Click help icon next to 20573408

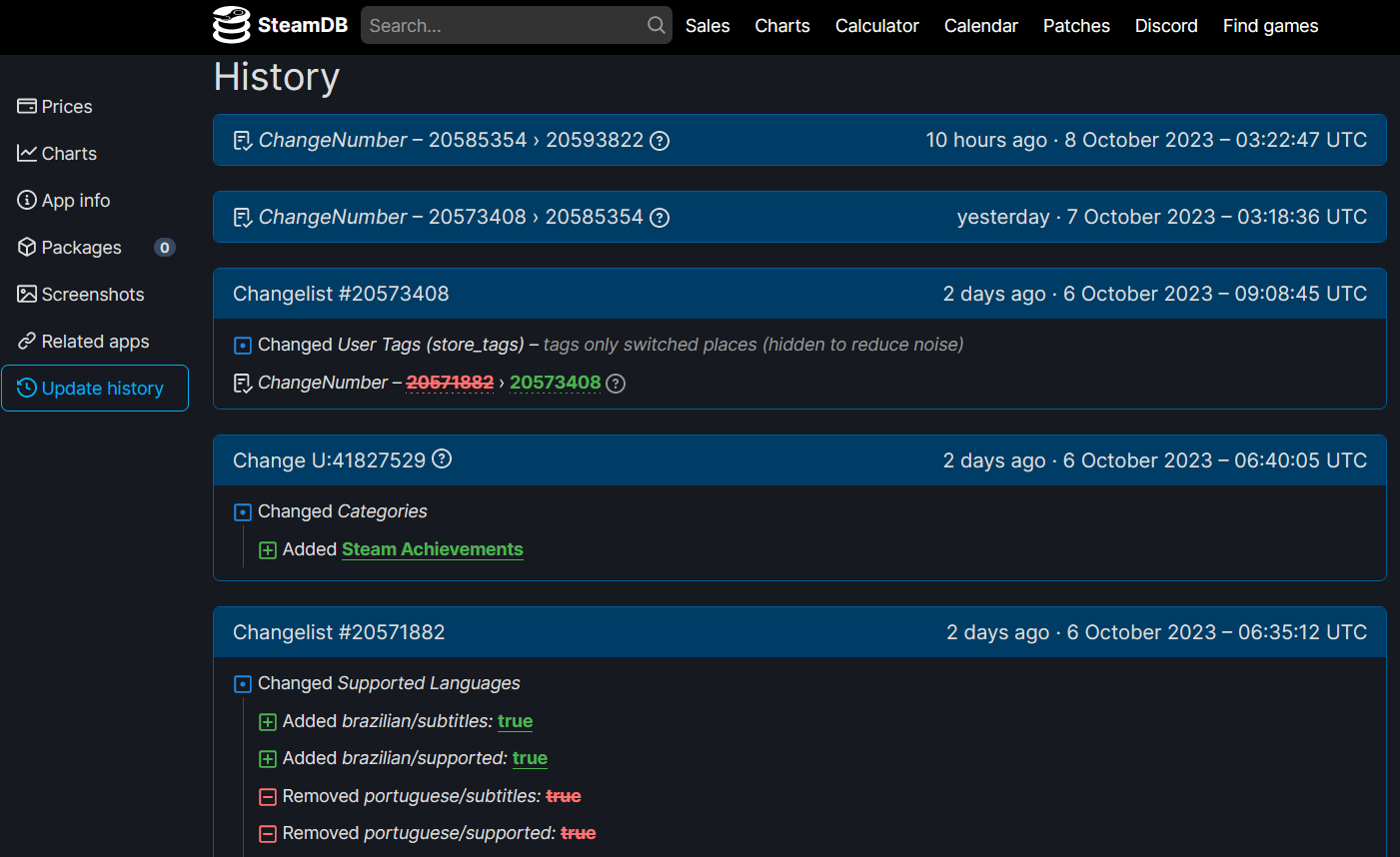point(616,384)
